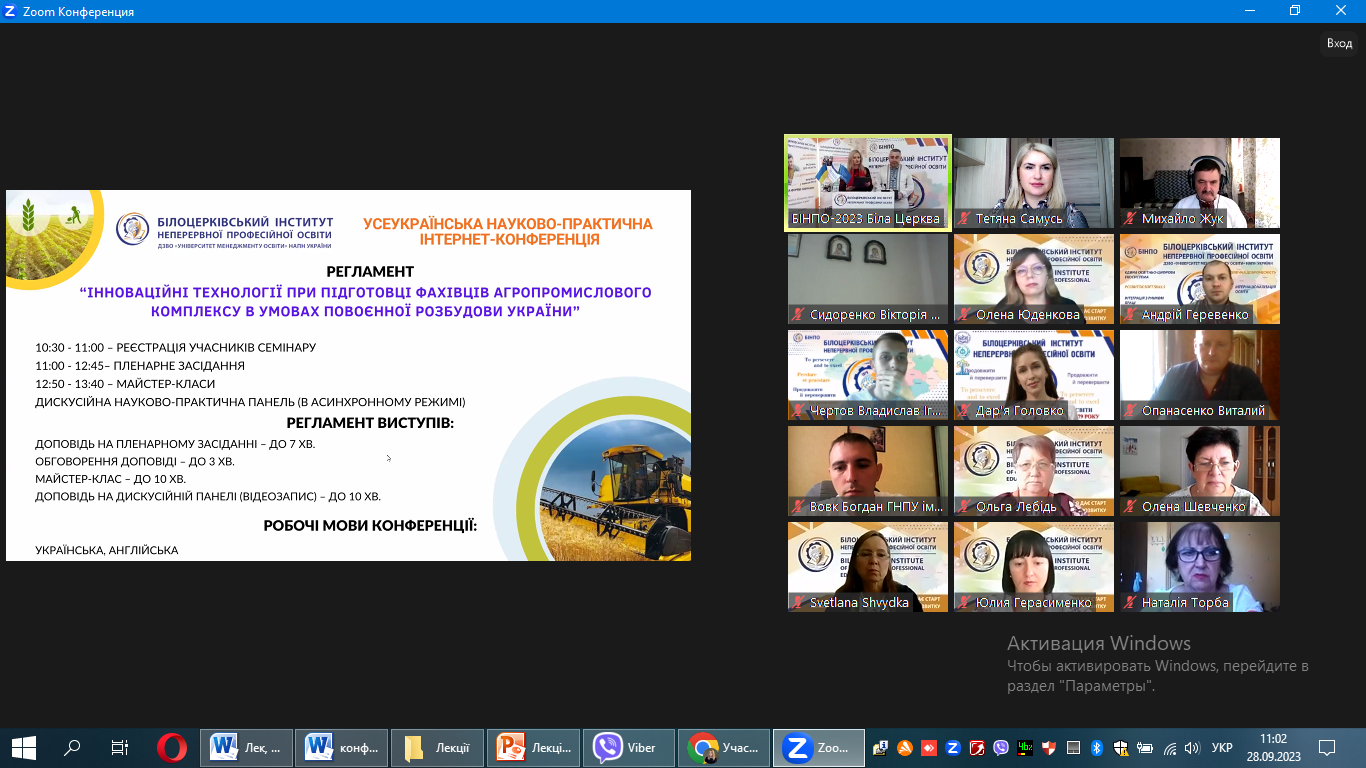Viewport: 1366px width, 768px height.
Task: Click the Bluetooth icon in the system tray
Action: pos(1096,747)
